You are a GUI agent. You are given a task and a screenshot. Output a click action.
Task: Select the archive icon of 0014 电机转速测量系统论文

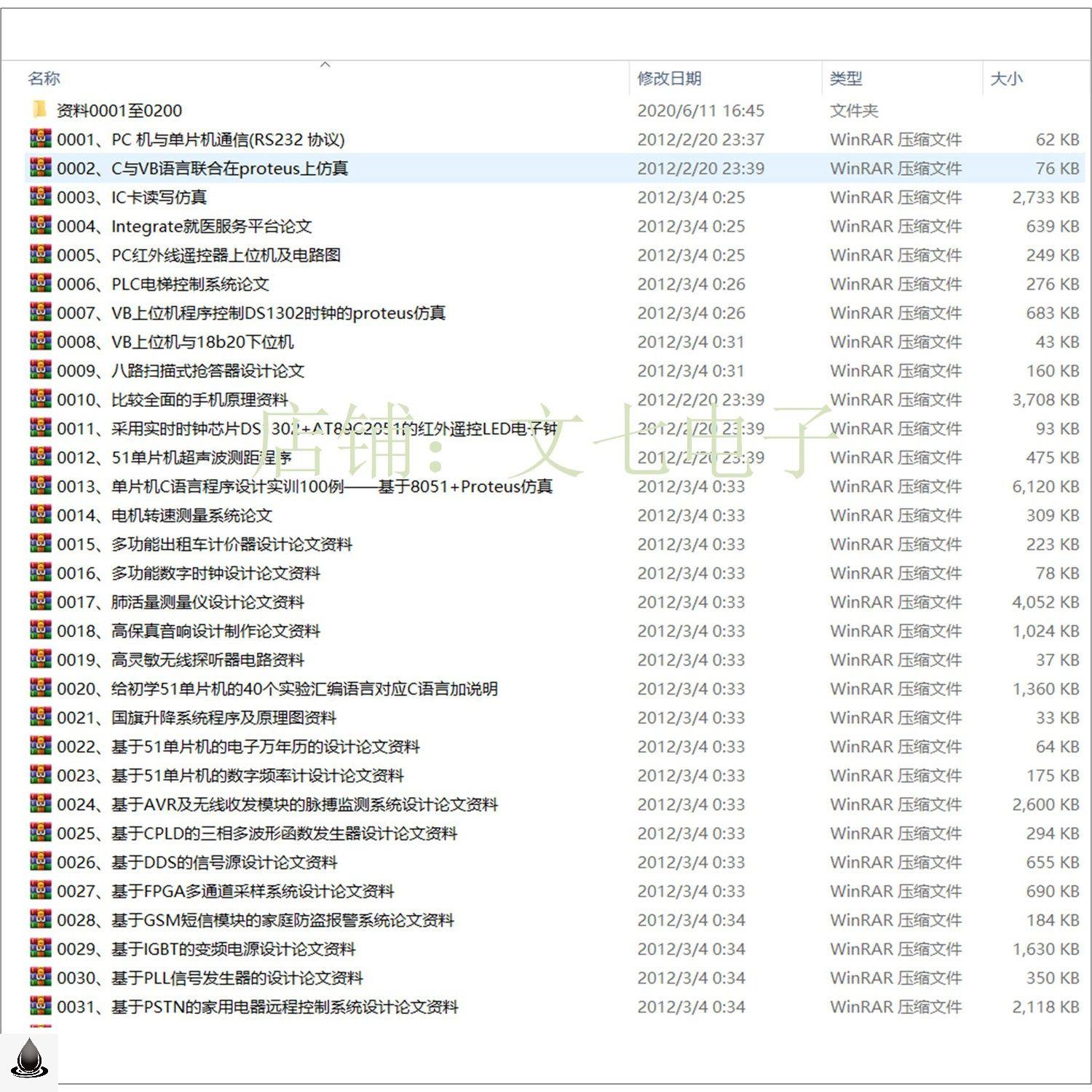click(40, 514)
